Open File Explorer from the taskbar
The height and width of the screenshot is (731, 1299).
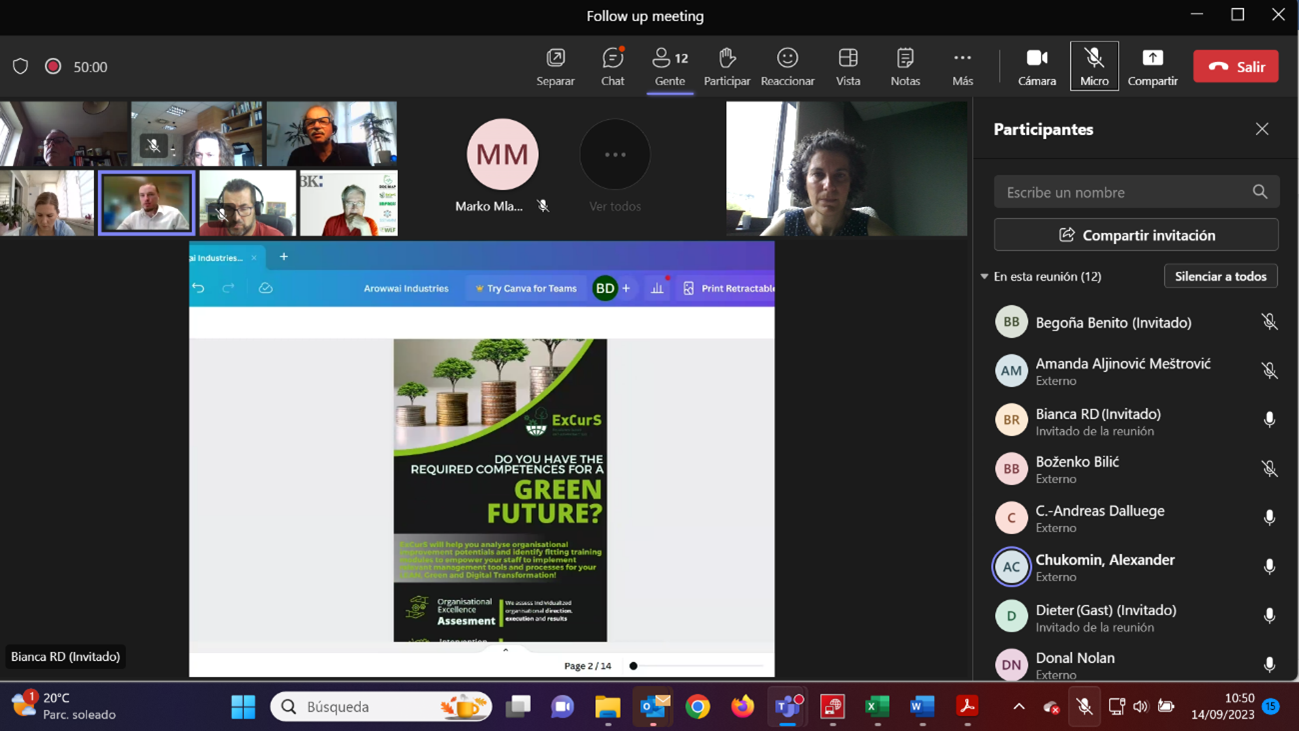(x=608, y=707)
